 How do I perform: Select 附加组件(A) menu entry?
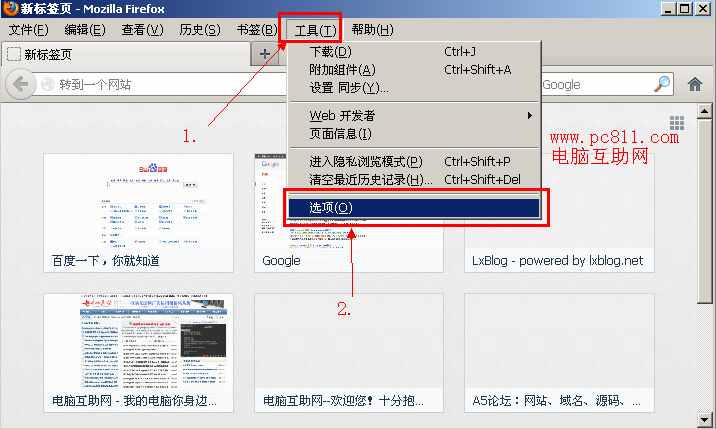point(414,70)
